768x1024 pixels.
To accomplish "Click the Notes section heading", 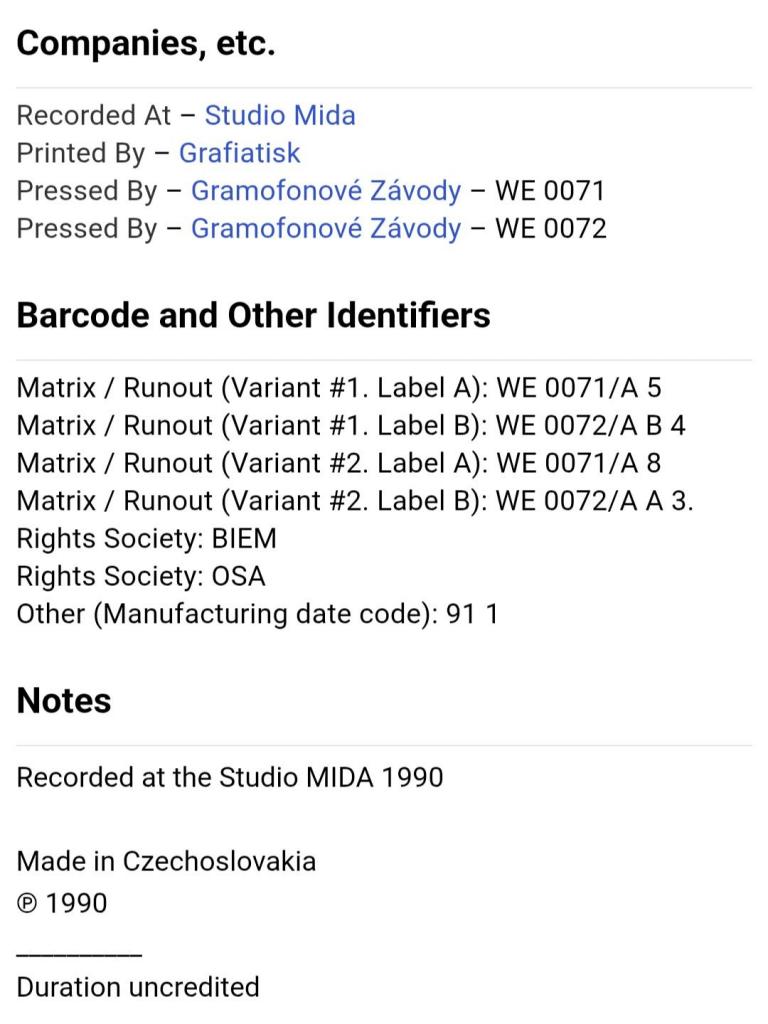I will tap(64, 701).
